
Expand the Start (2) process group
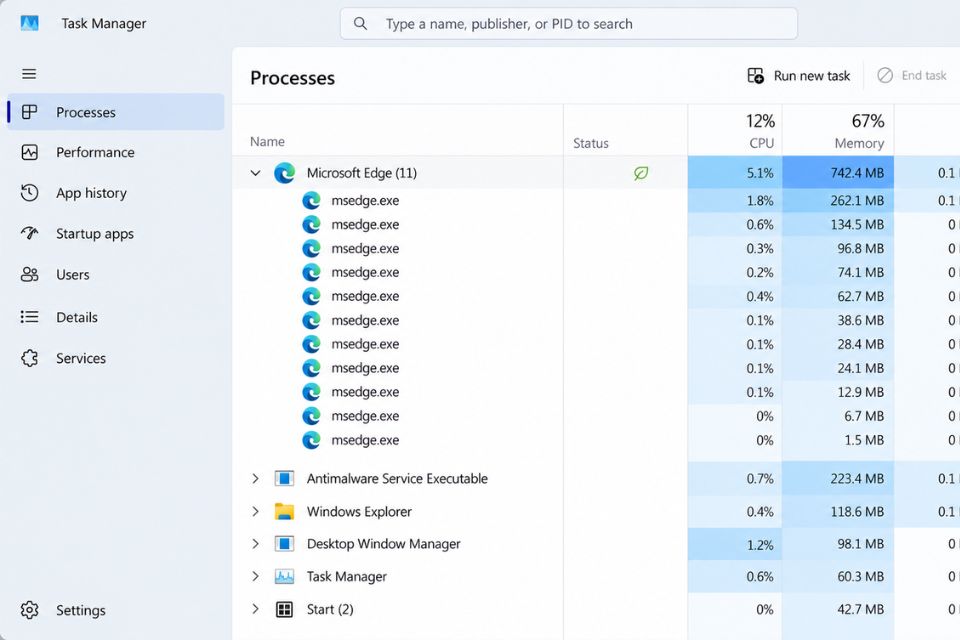click(x=255, y=609)
